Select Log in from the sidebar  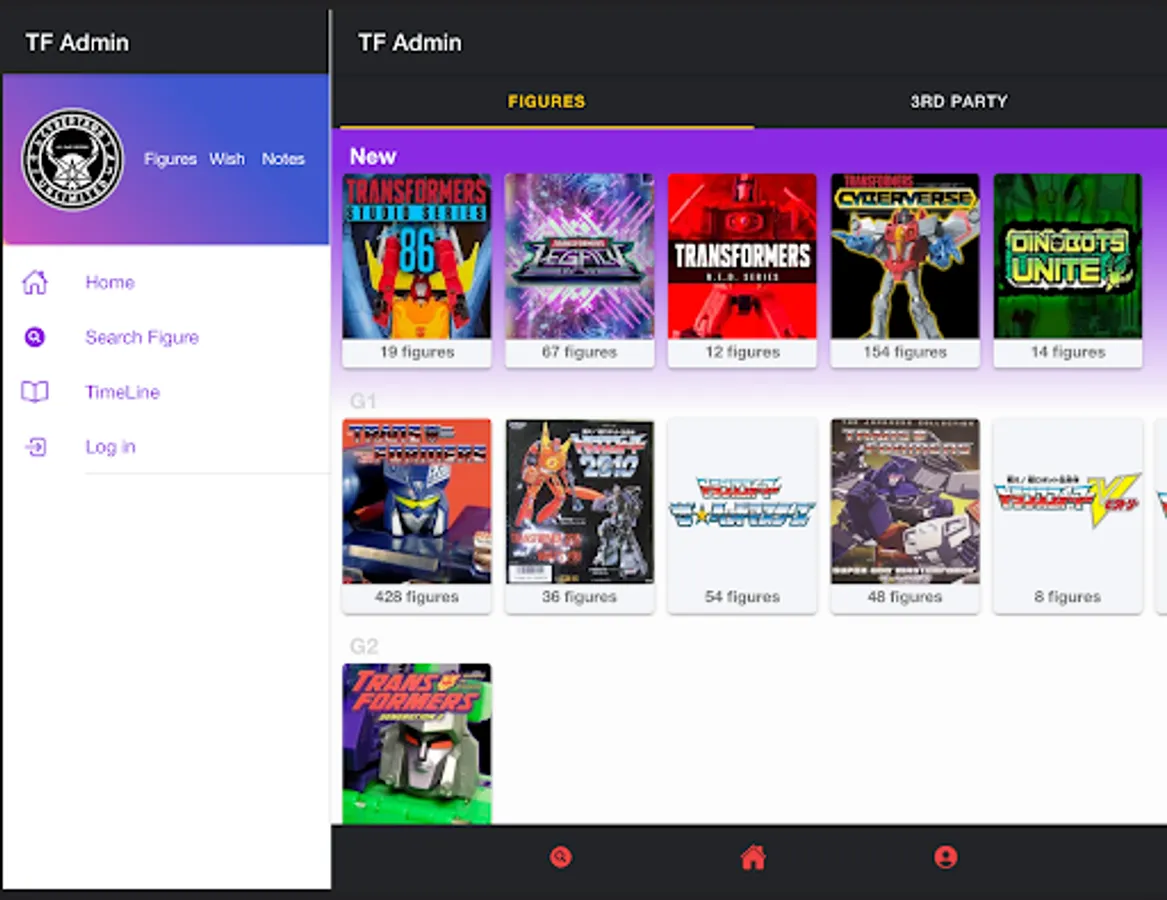coord(110,447)
